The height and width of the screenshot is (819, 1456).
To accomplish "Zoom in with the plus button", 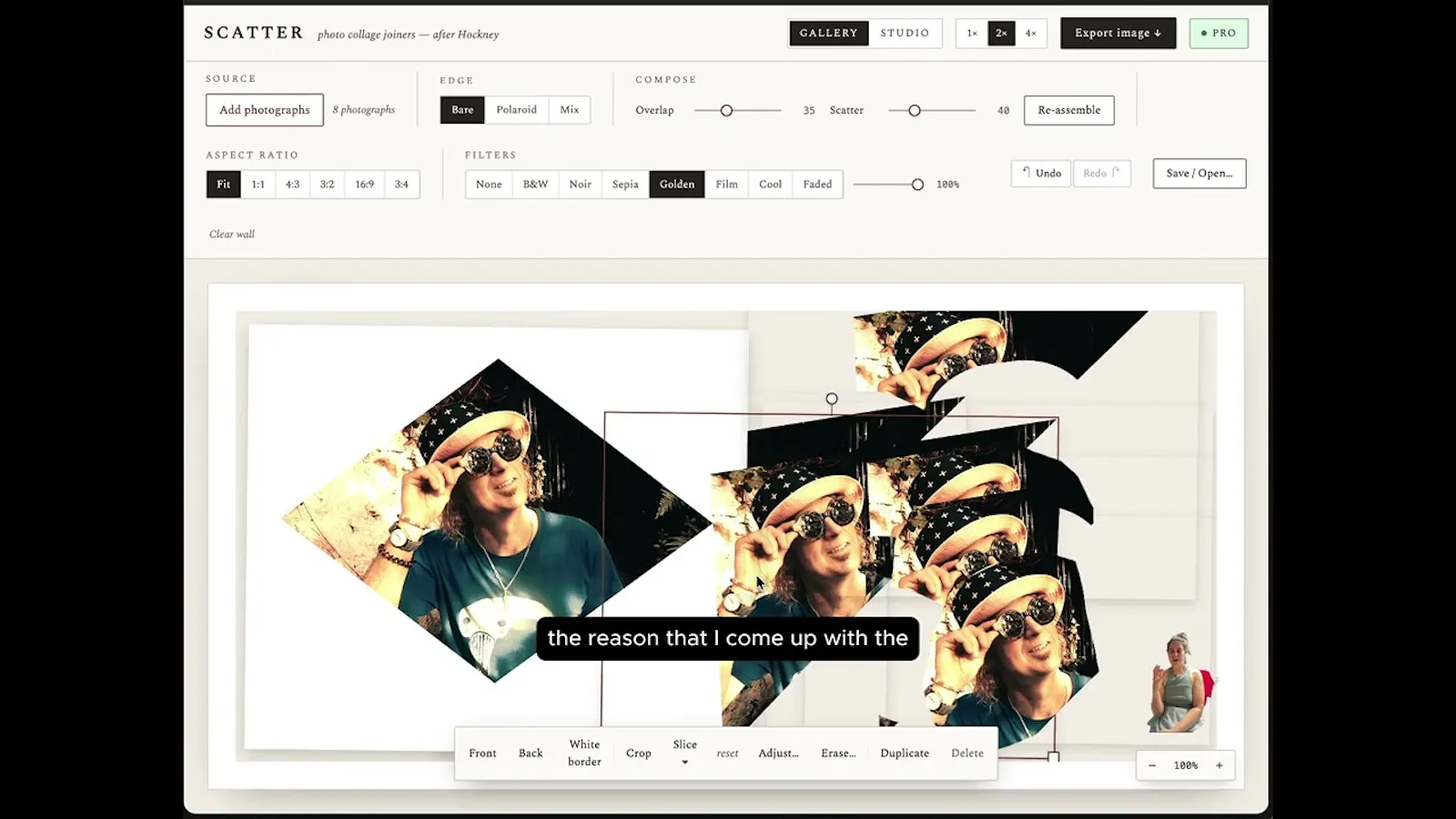I will (1219, 765).
